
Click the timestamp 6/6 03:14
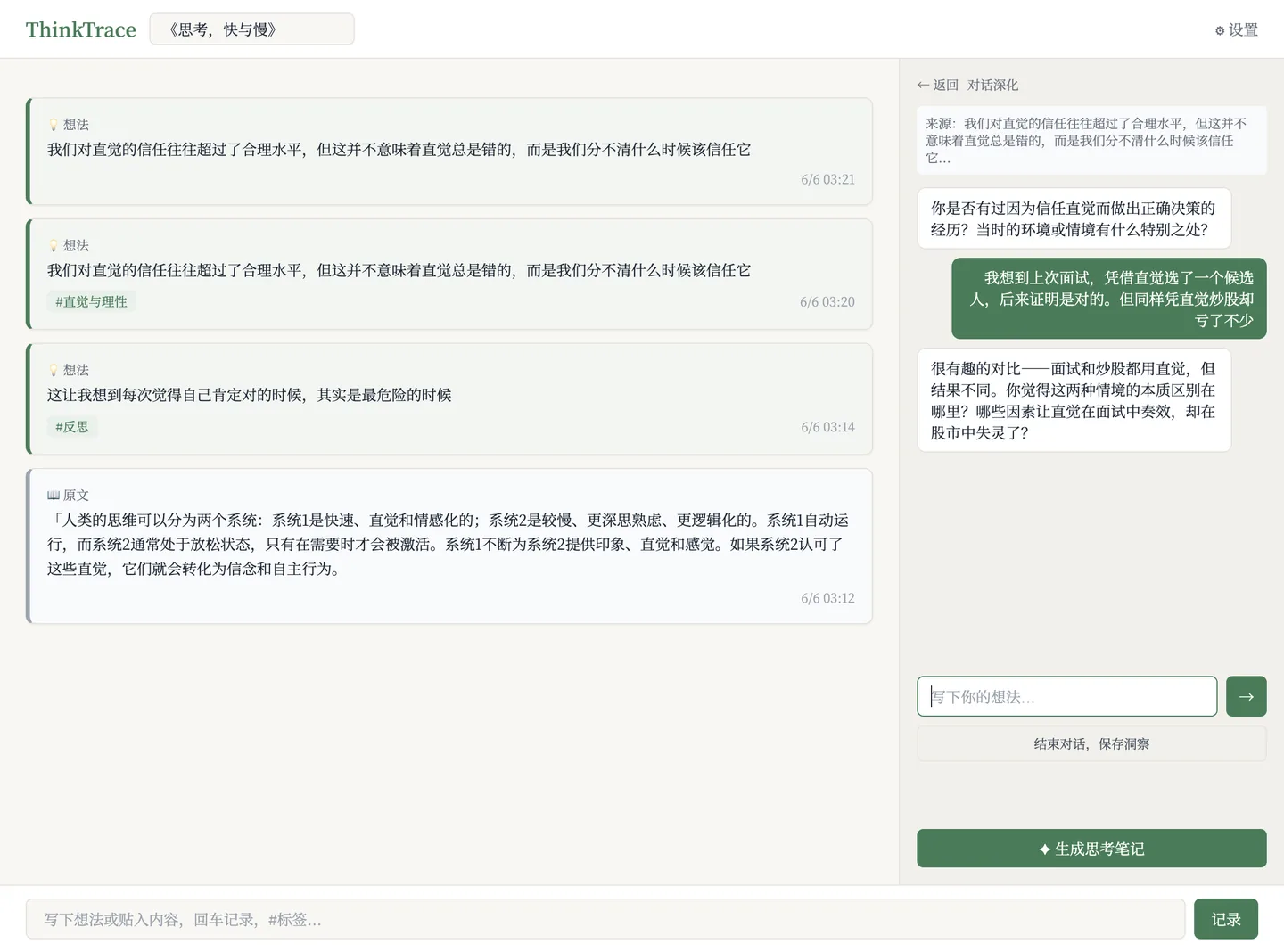coord(827,427)
